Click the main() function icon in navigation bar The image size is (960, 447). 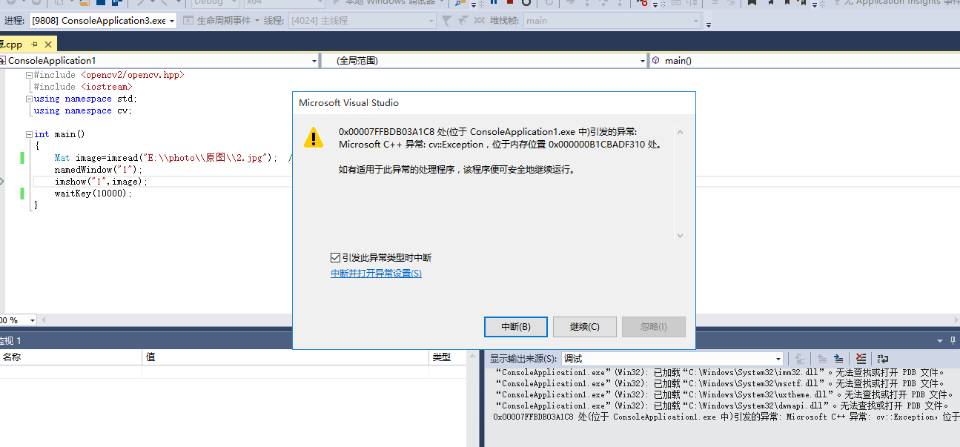click(656, 61)
